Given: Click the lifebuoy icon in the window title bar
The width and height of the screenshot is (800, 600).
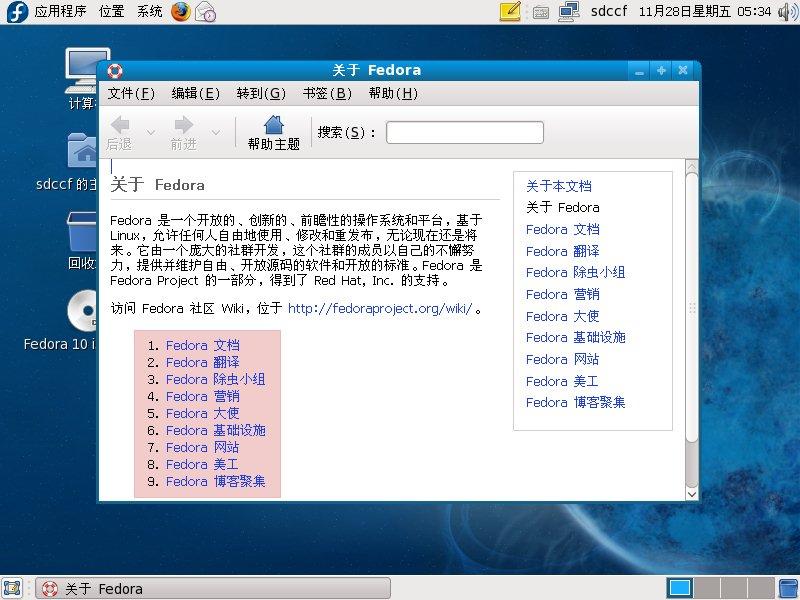Looking at the screenshot, I should point(115,70).
